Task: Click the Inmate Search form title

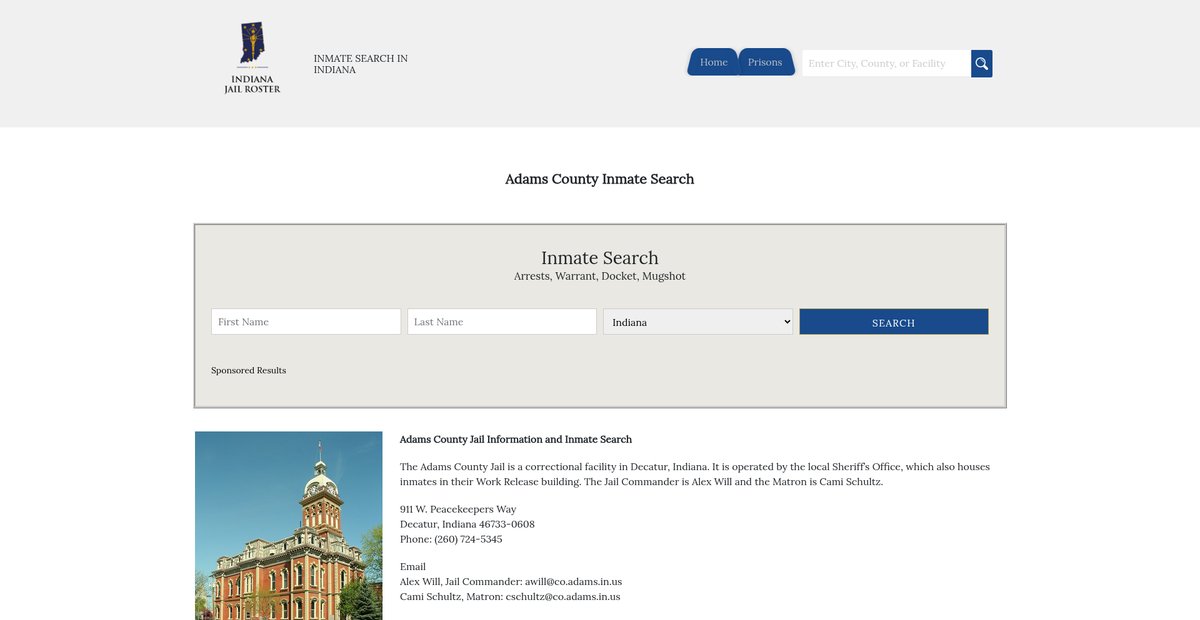Action: [x=599, y=258]
